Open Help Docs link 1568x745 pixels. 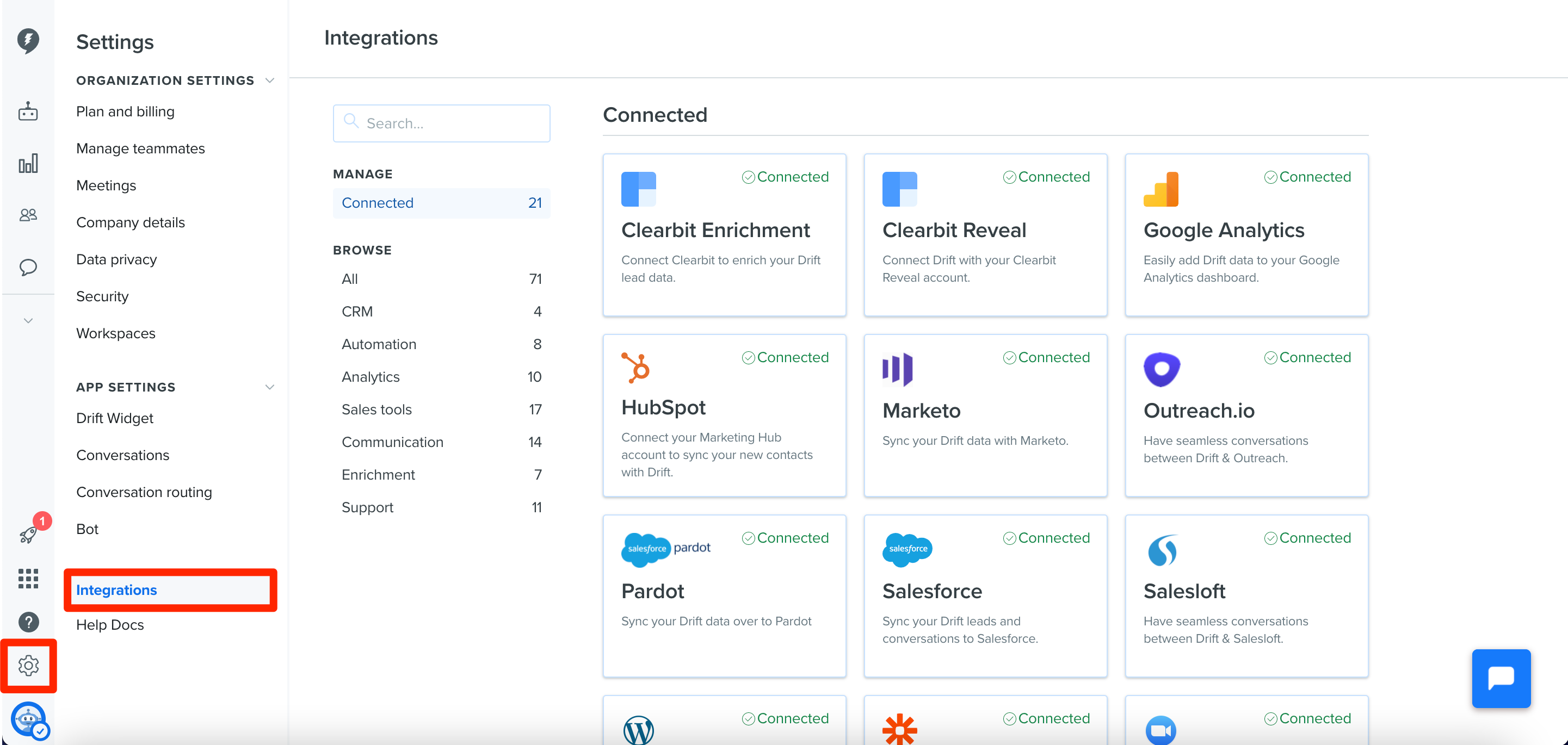pos(110,625)
